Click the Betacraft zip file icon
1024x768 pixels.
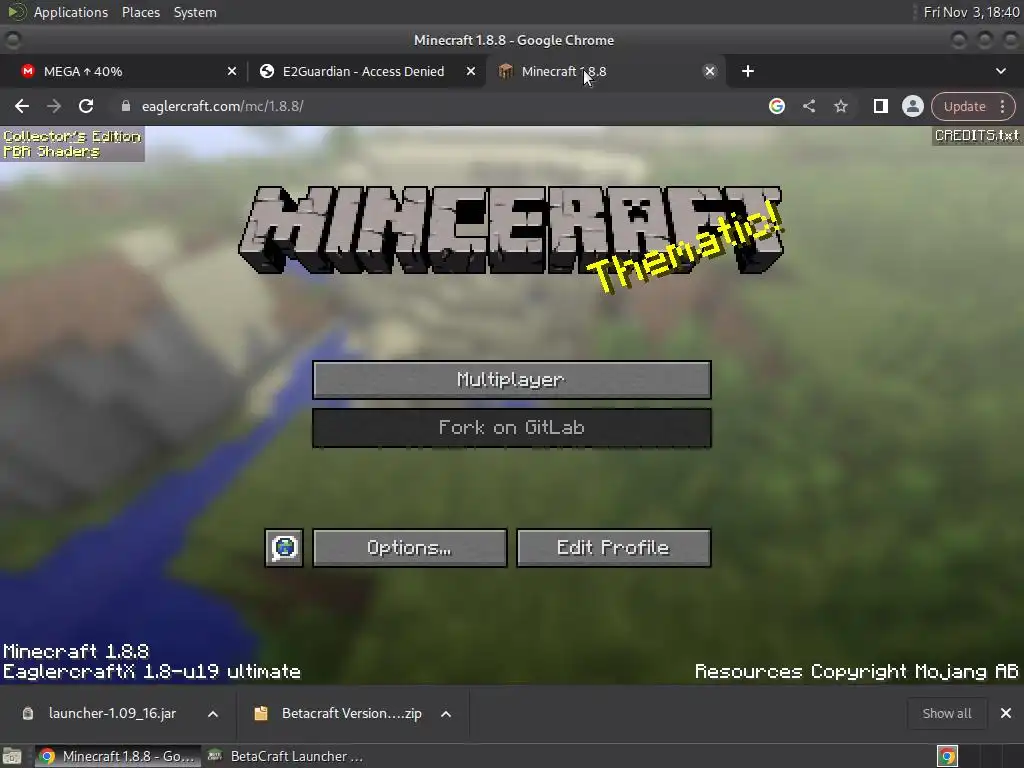click(x=261, y=713)
